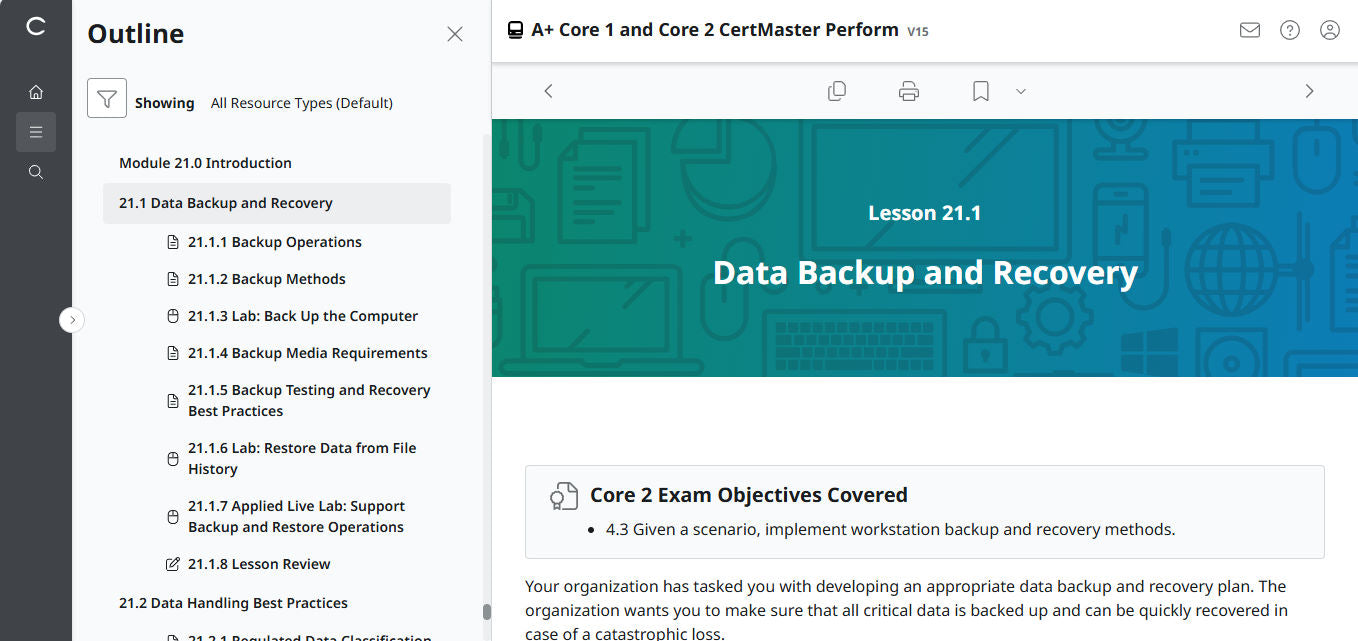Open the resource type filter icon
1358x641 pixels.
[x=107, y=99]
